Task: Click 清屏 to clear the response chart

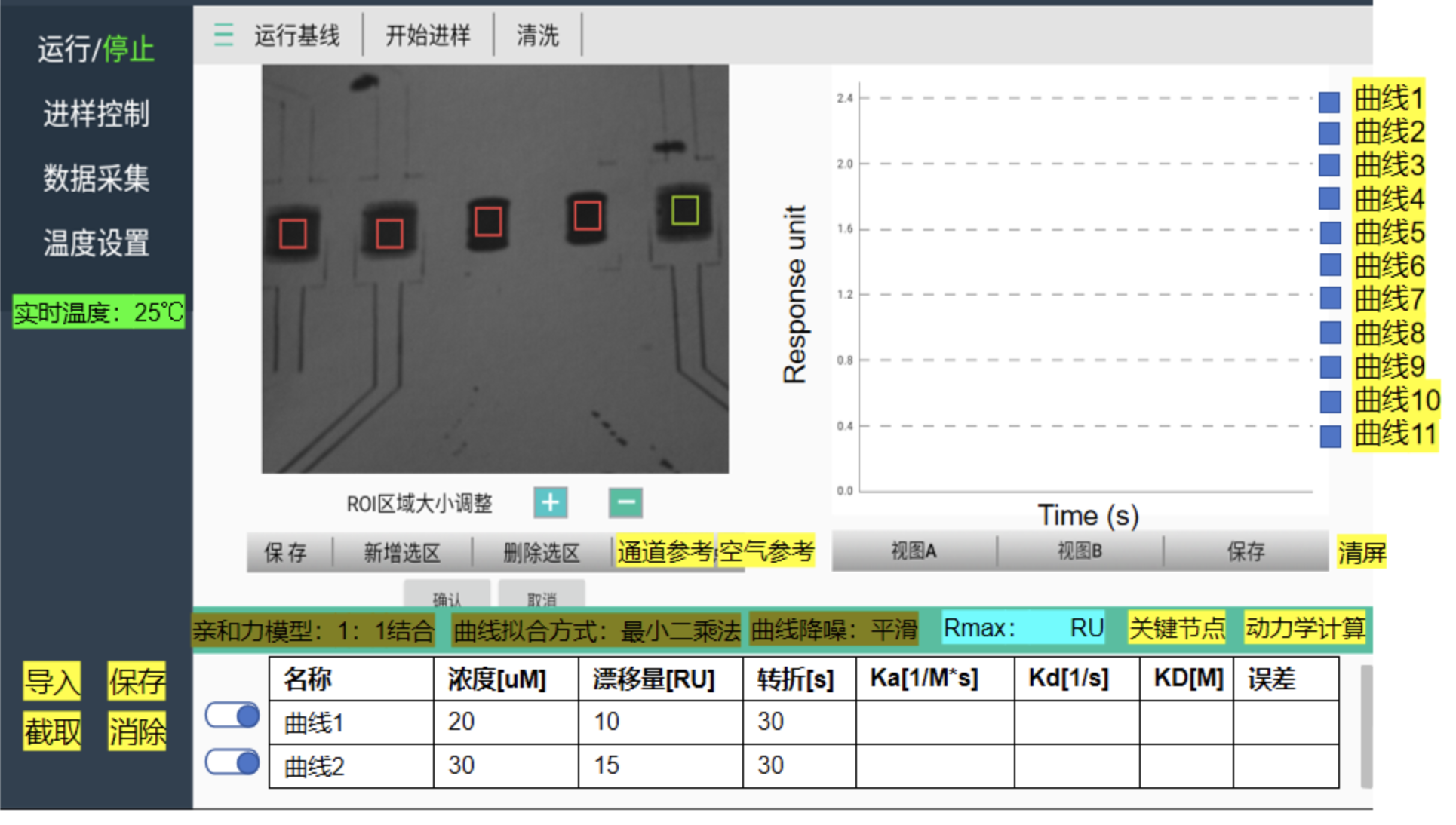Action: tap(1362, 551)
